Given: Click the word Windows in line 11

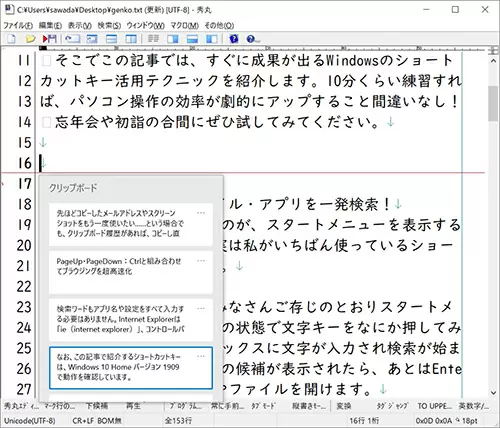Looking at the screenshot, I should [x=352, y=60].
